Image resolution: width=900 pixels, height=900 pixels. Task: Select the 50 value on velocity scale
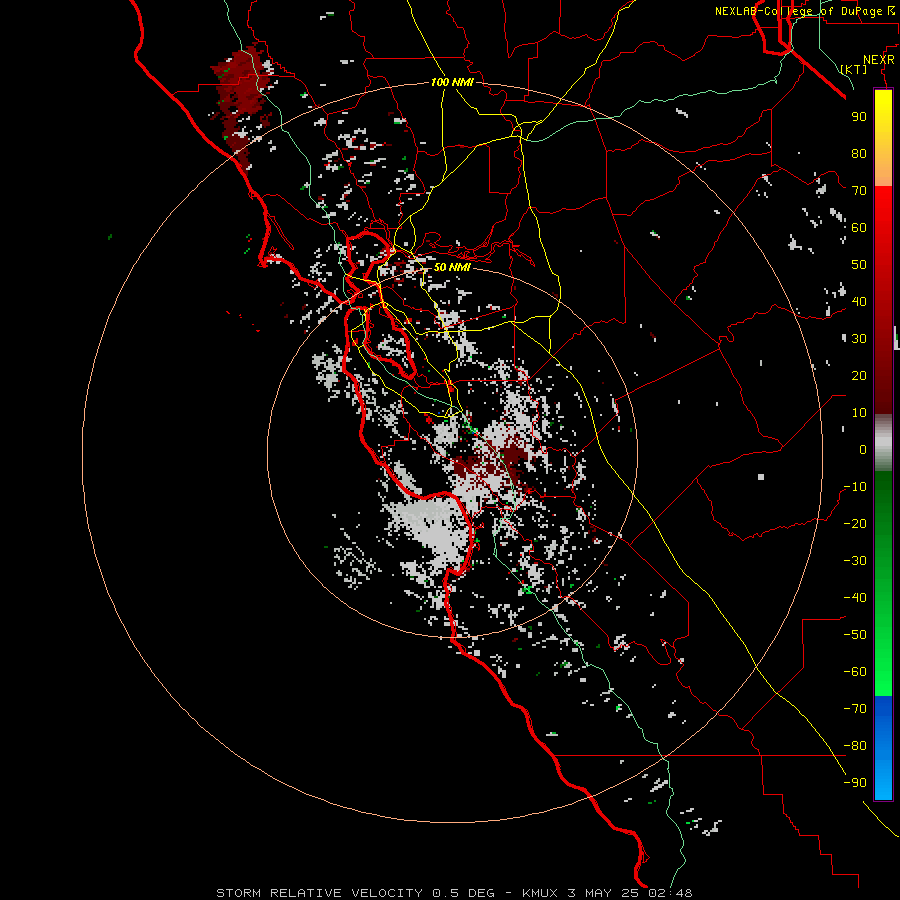click(859, 265)
